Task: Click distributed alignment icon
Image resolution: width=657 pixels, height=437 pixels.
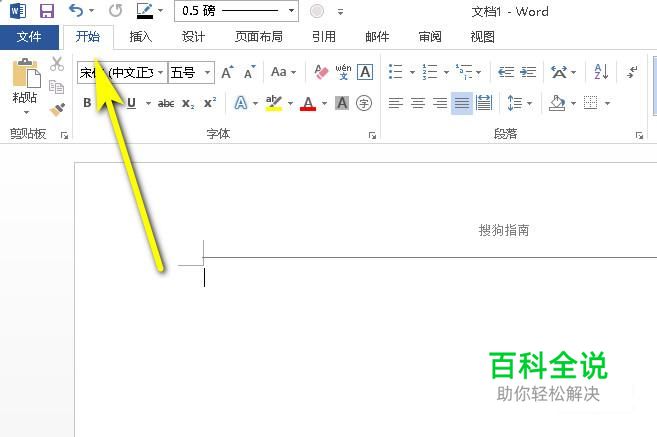Action: coord(484,103)
